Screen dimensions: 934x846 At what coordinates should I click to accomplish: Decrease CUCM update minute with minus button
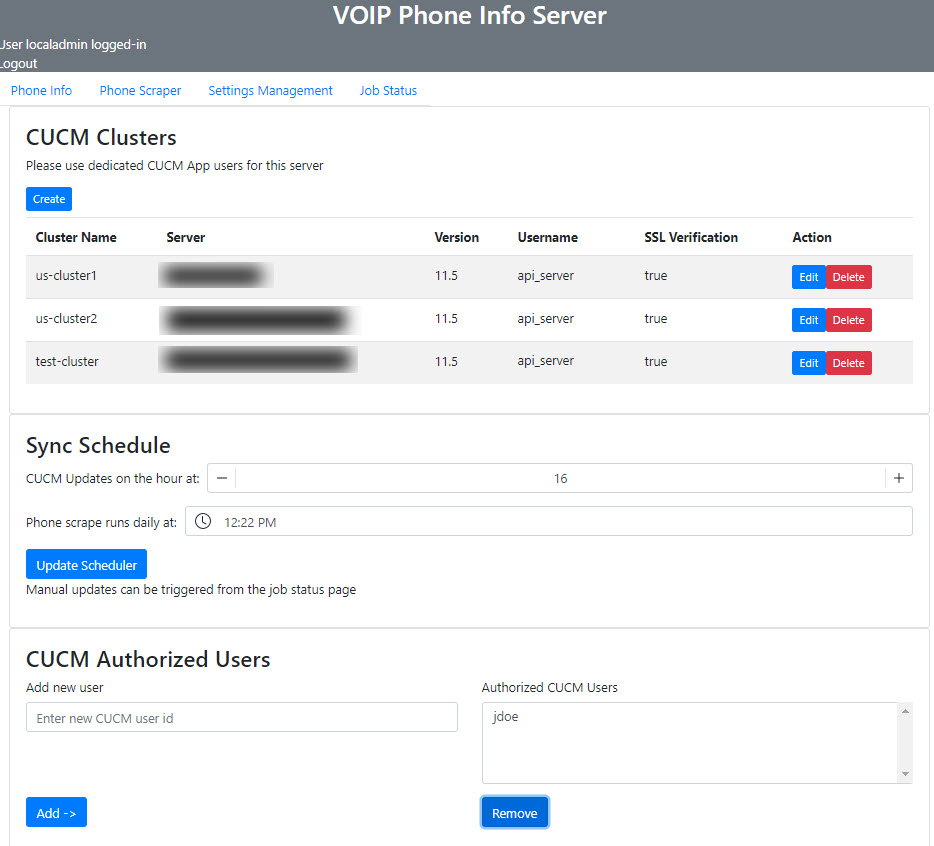pyautogui.click(x=222, y=478)
